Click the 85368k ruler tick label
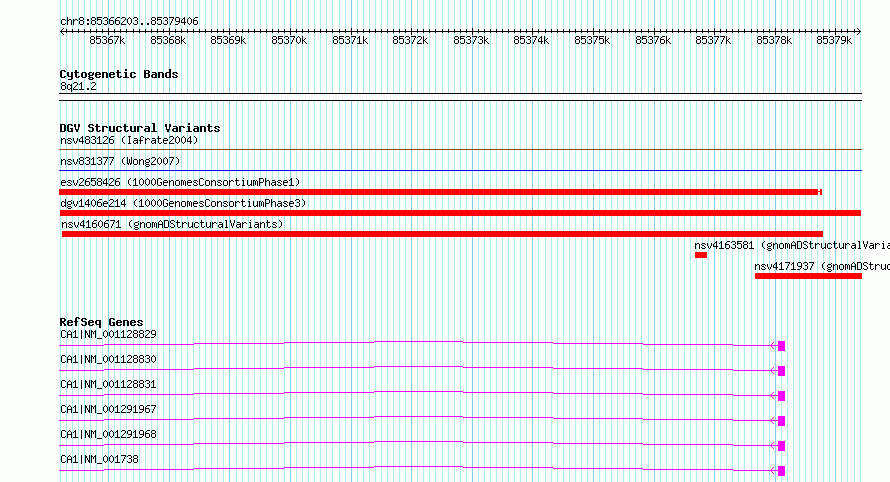Screen dimensions: 890x482 point(168,40)
